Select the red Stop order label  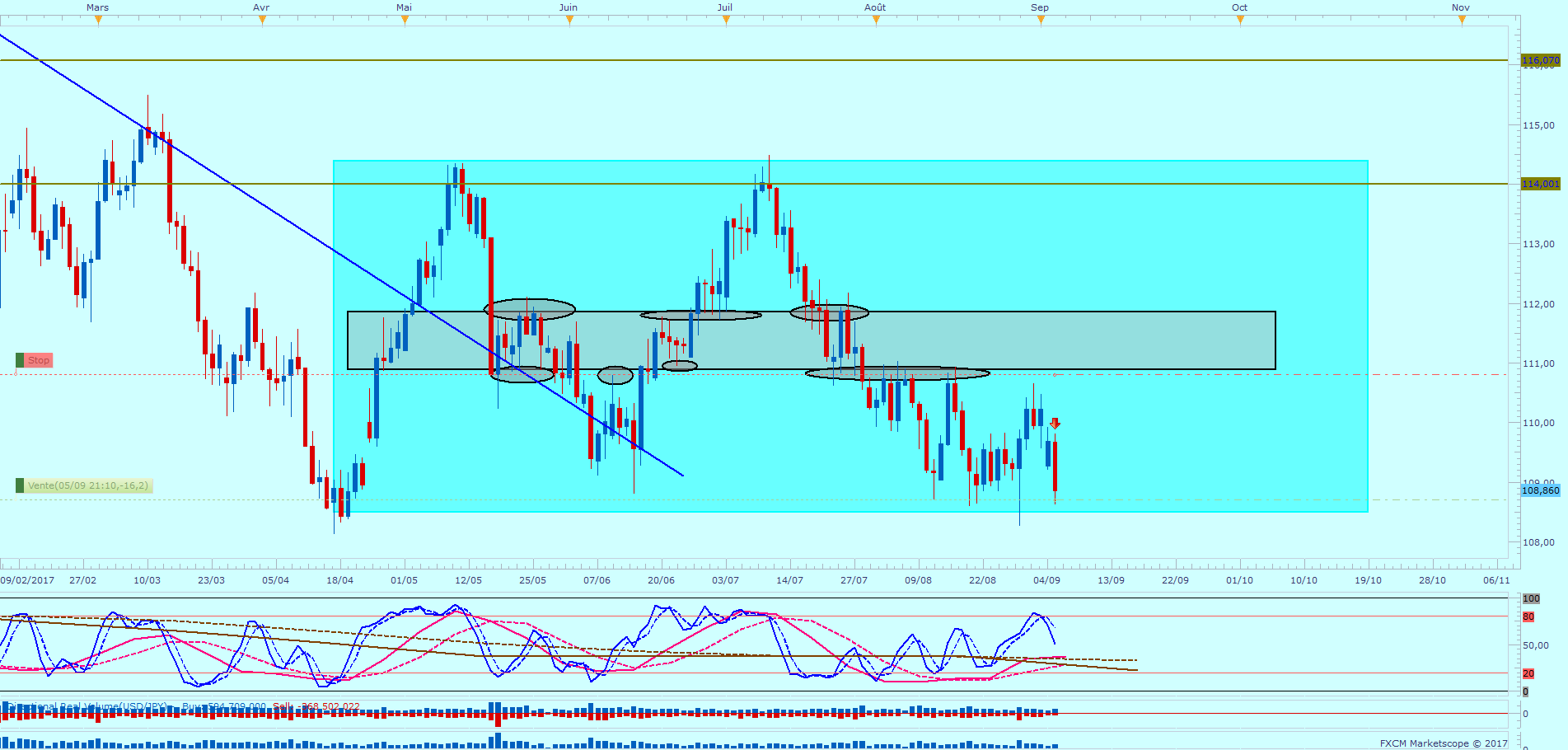(39, 360)
